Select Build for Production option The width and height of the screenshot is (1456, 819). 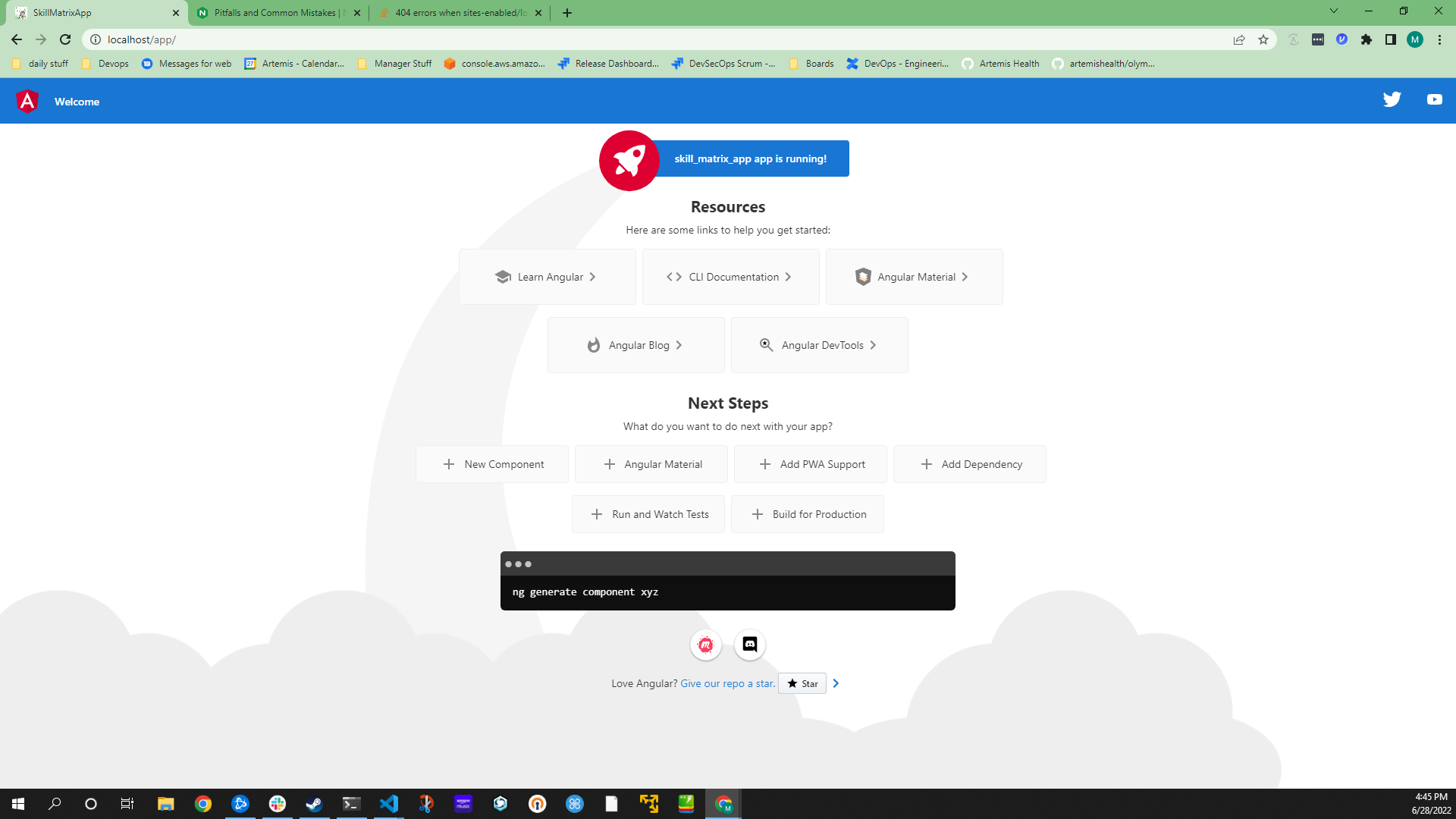click(807, 514)
